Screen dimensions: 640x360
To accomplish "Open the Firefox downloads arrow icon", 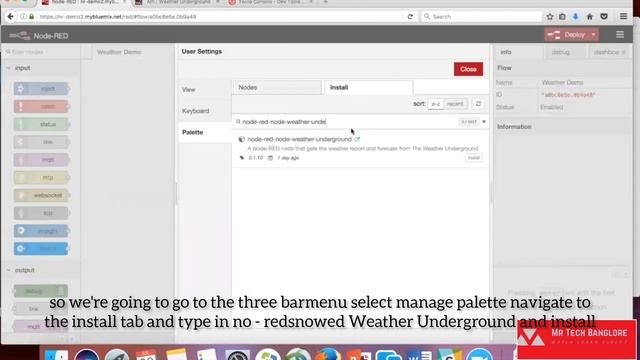I will (x=576, y=17).
